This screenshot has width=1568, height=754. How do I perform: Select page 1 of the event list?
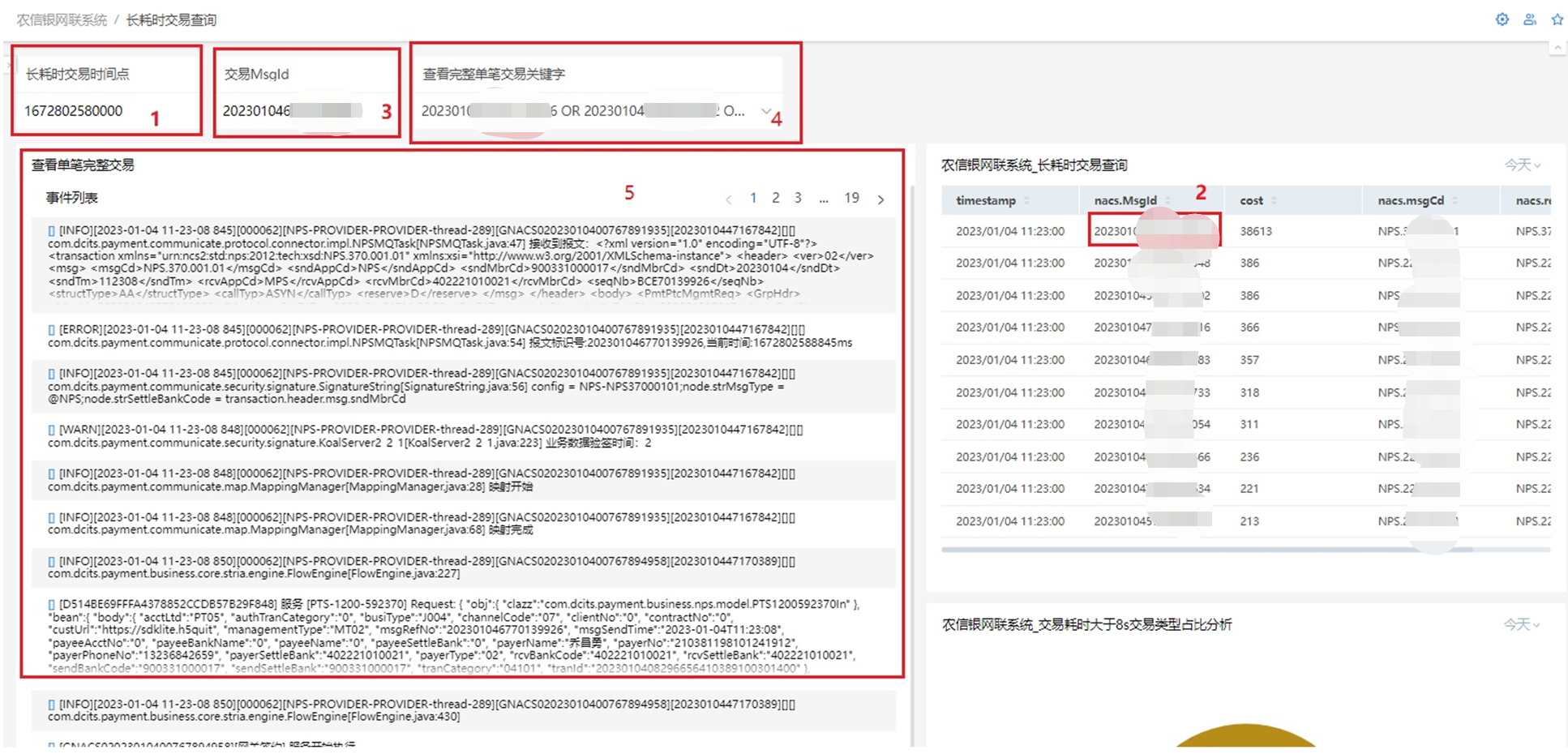pos(753,198)
